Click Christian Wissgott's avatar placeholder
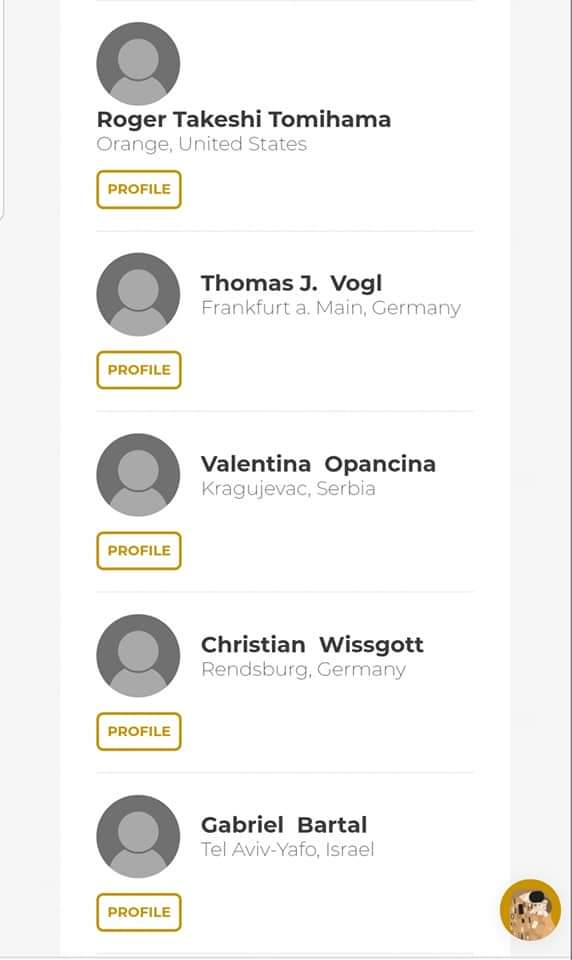 [138, 656]
